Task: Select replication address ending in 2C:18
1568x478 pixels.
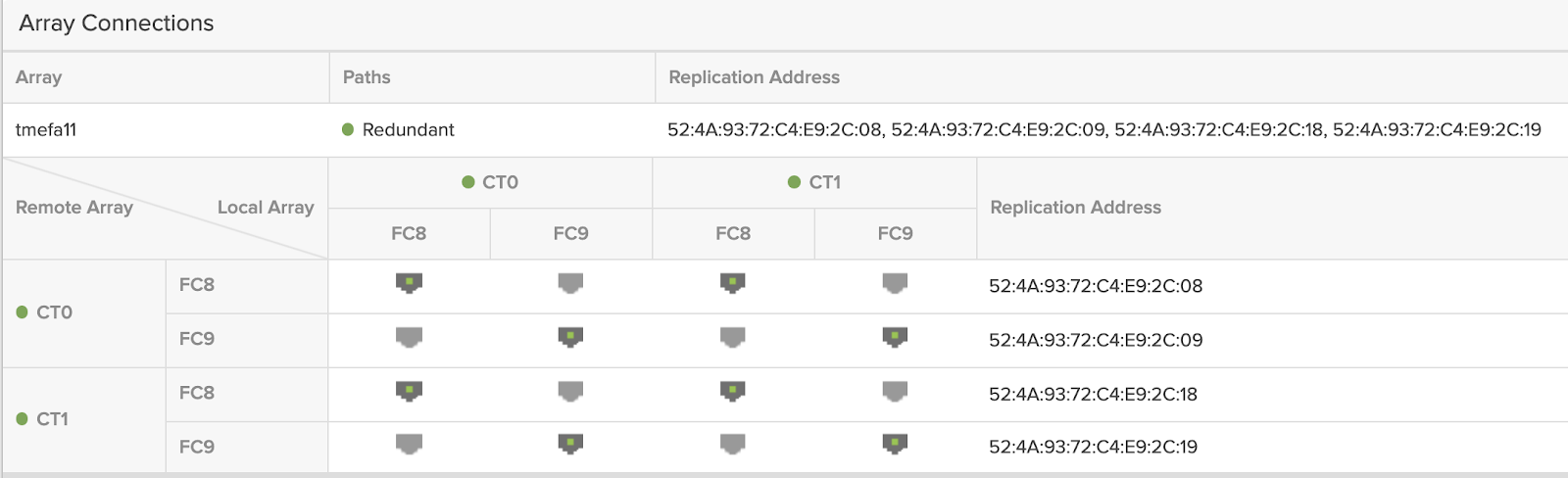Action: (1093, 394)
